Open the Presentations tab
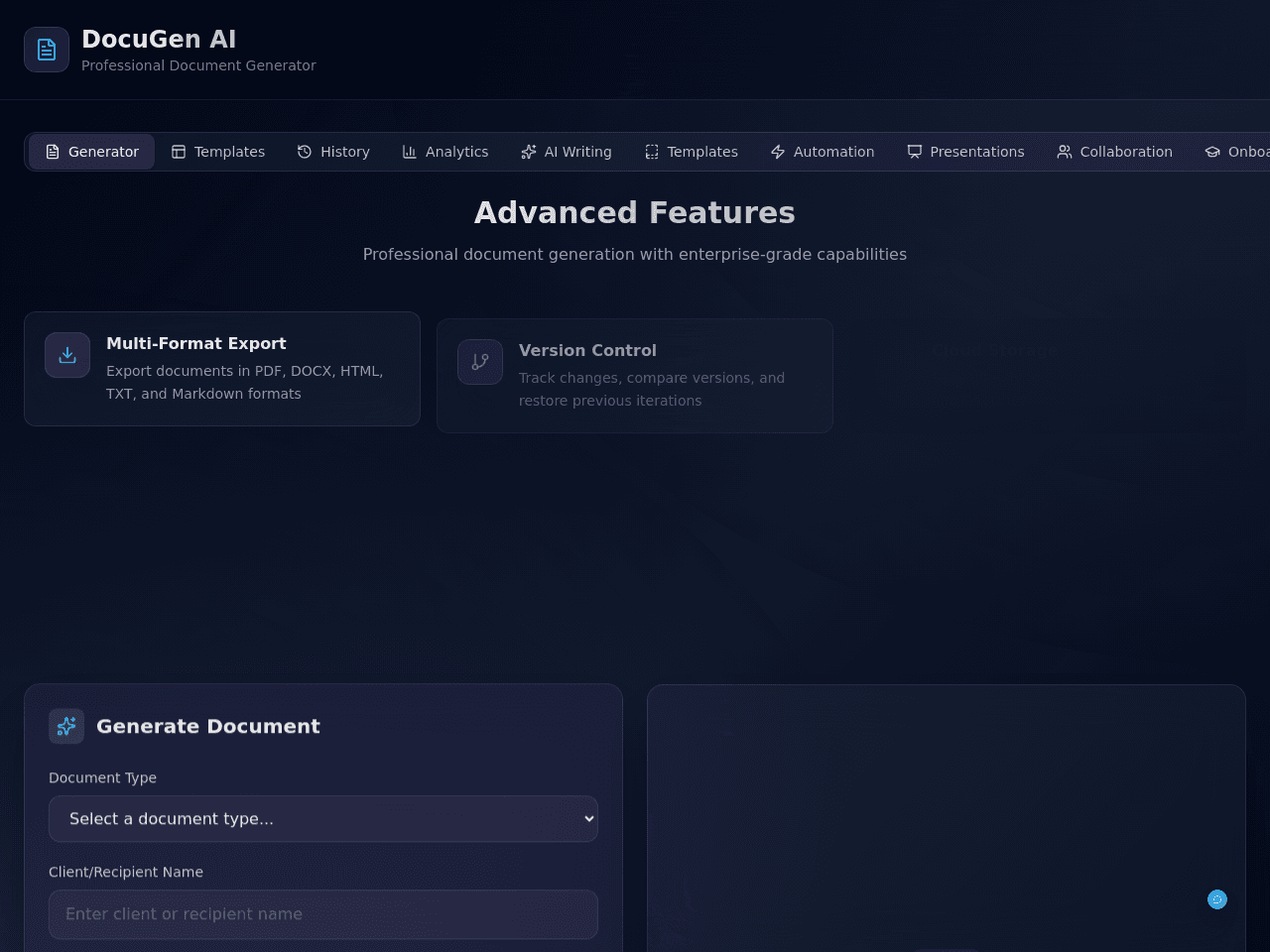1270x952 pixels. point(965,152)
